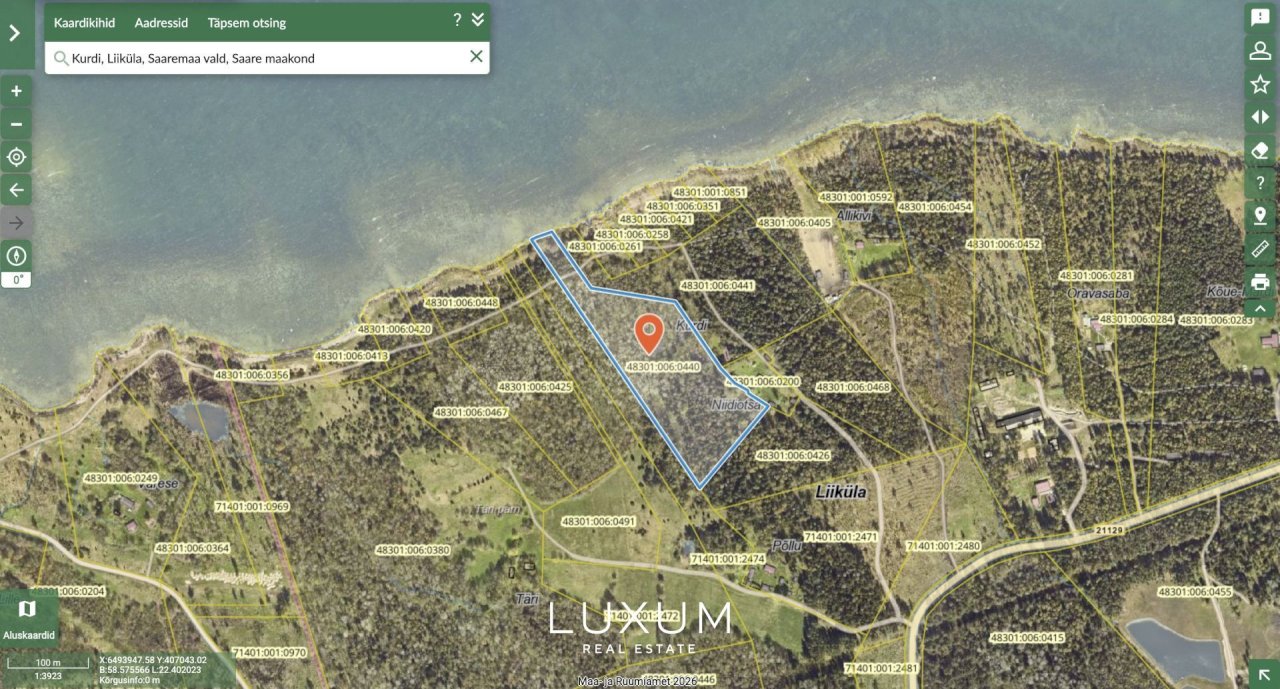Switch to the Kaardikihid tab
The width and height of the screenshot is (1280, 689).
(x=84, y=22)
